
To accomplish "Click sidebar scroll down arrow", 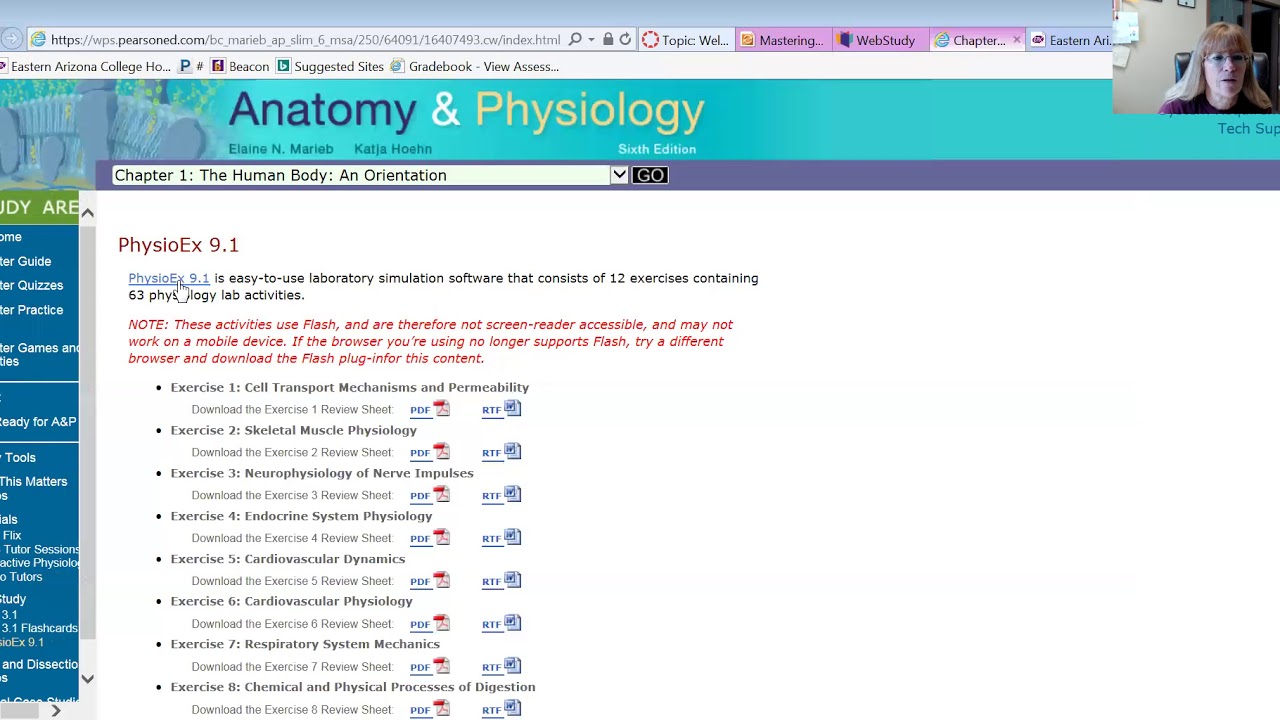I will tap(87, 679).
